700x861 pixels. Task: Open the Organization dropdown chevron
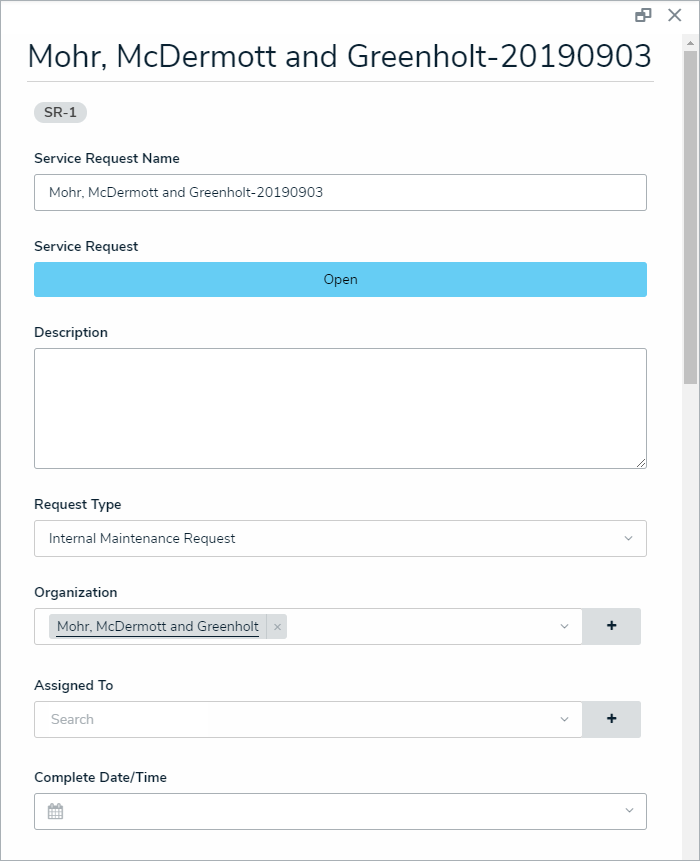pyautogui.click(x=564, y=627)
